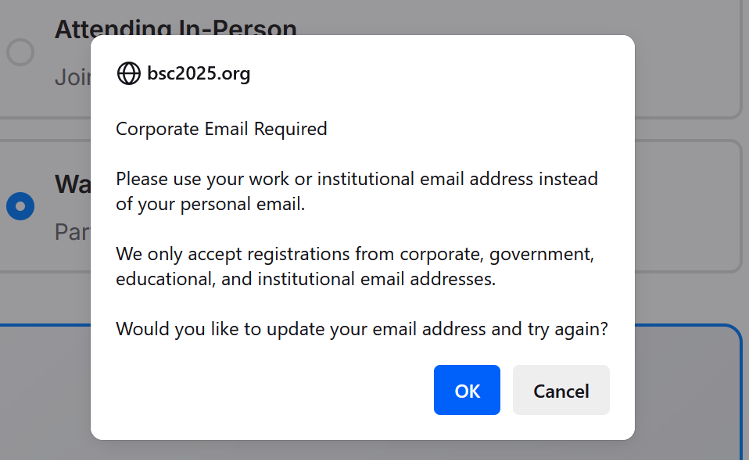This screenshot has width=750, height=460.
Task: Click the selected blue radio button
Action: pos(21,207)
